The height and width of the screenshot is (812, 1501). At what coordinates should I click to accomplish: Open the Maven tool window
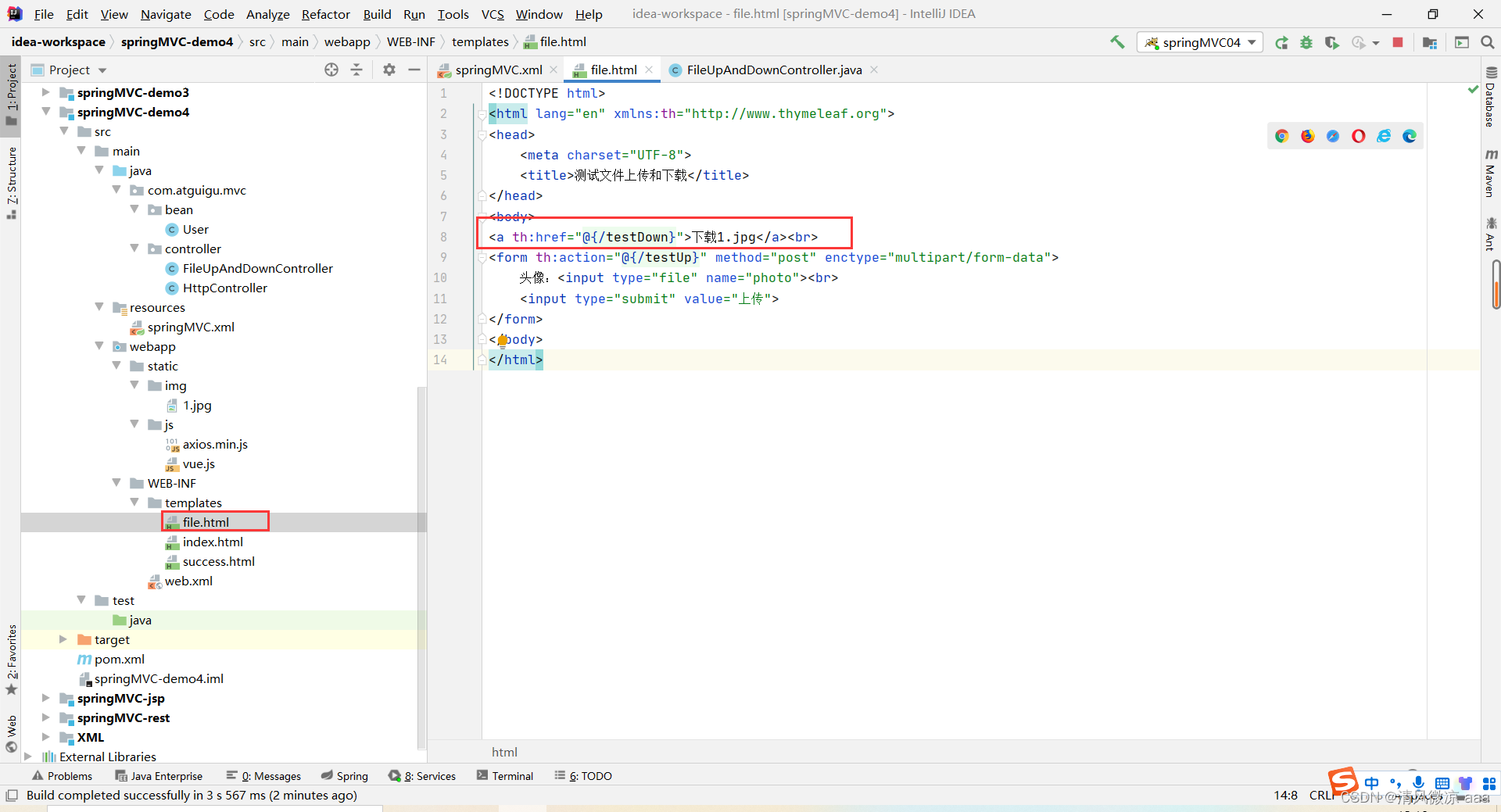(x=1491, y=173)
